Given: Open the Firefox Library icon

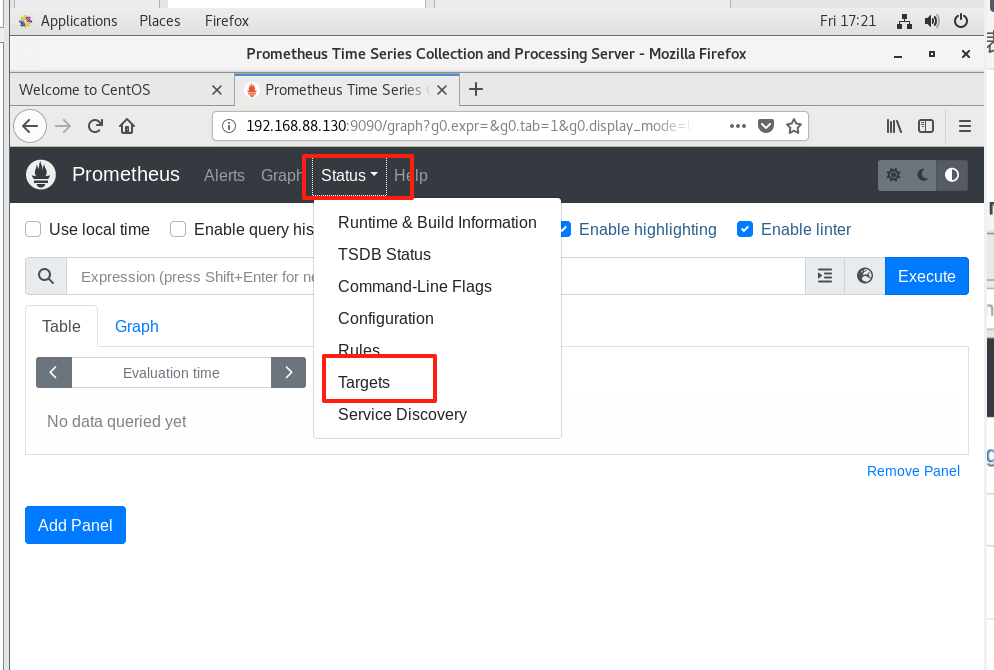Looking at the screenshot, I should coord(894,126).
